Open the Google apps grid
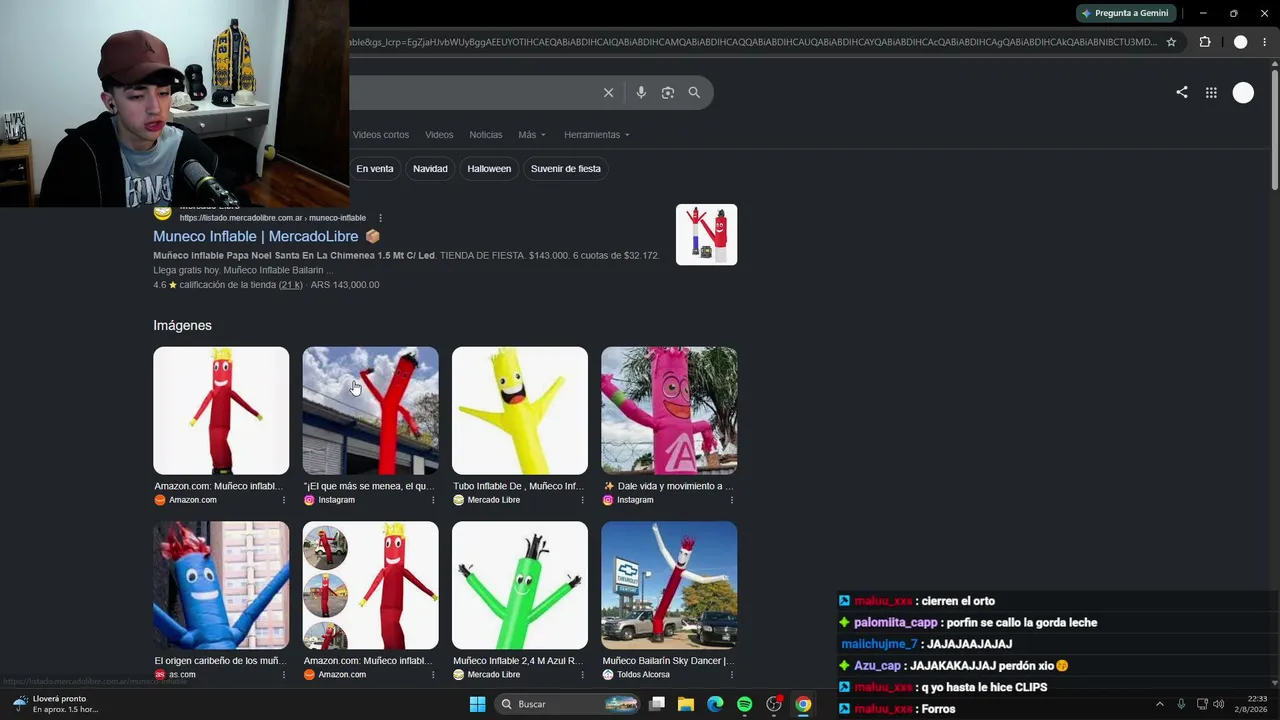1280x720 pixels. (1211, 93)
